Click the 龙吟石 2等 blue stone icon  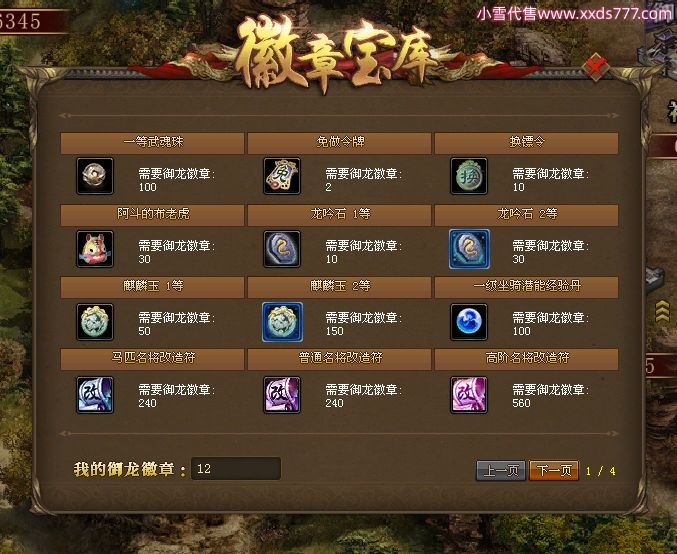(469, 249)
